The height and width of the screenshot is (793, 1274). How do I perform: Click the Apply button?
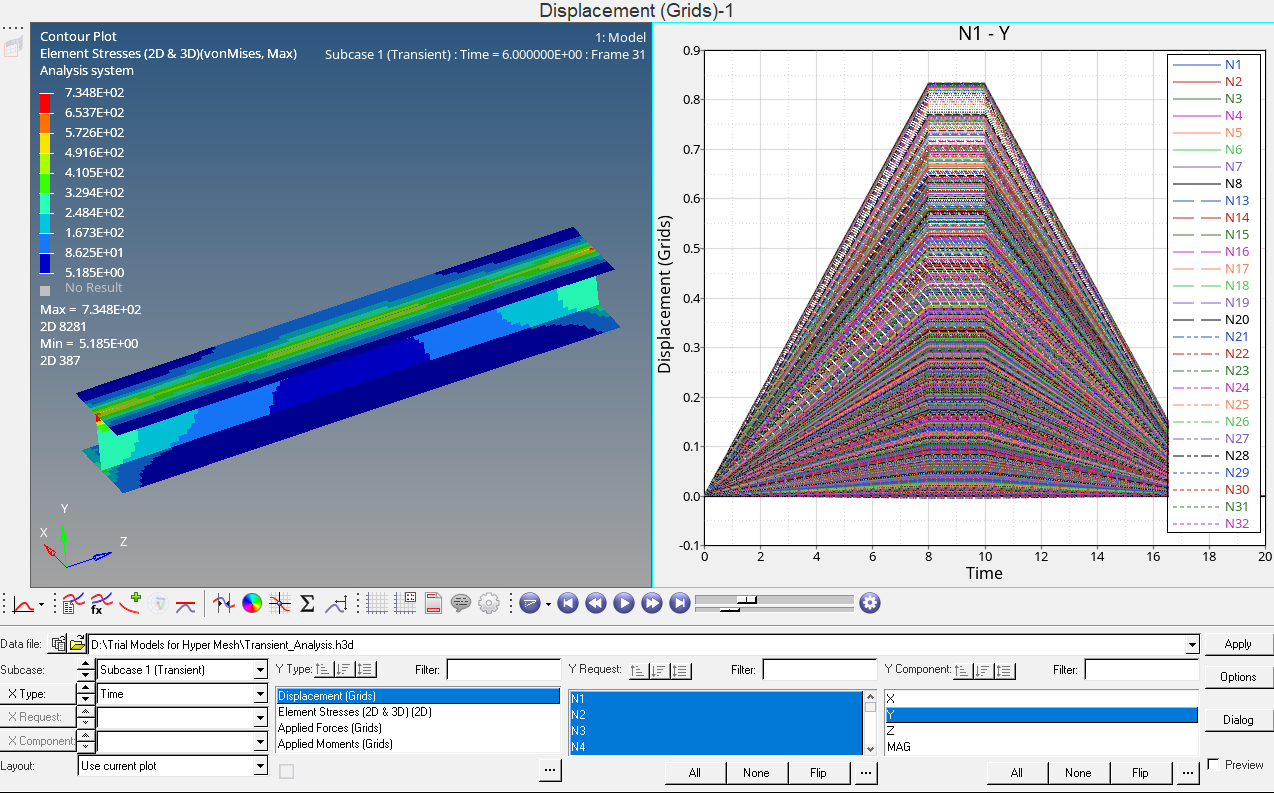click(x=1238, y=644)
